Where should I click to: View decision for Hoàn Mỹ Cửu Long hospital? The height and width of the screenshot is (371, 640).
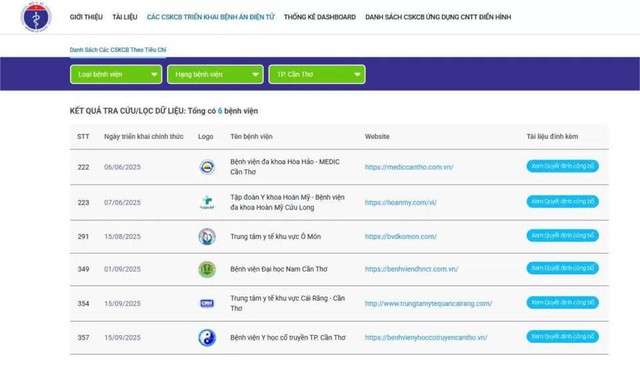(x=562, y=202)
